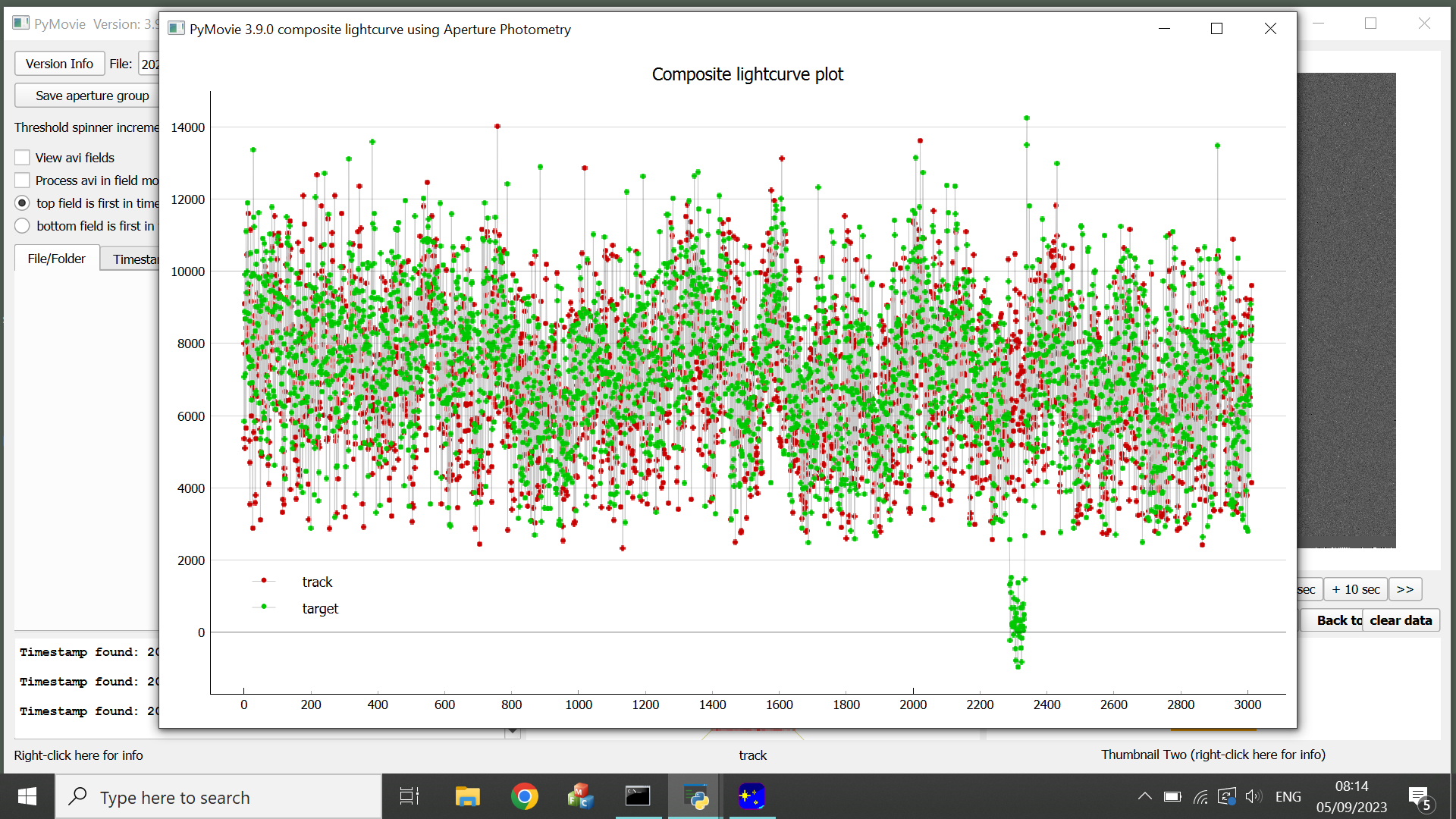Enable View avi fields checkbox
Image resolution: width=1456 pixels, height=819 pixels.
pyautogui.click(x=23, y=158)
